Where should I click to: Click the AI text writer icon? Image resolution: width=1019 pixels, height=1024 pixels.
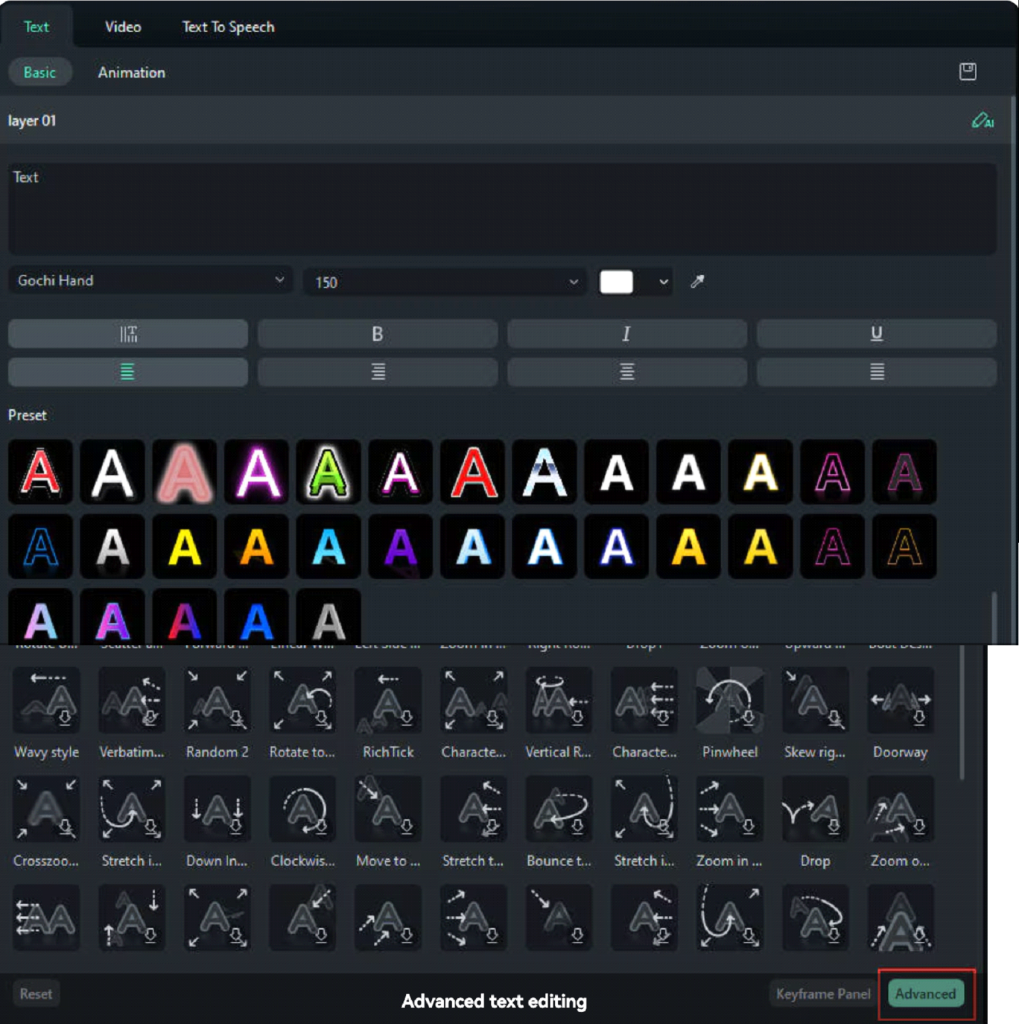coord(982,121)
